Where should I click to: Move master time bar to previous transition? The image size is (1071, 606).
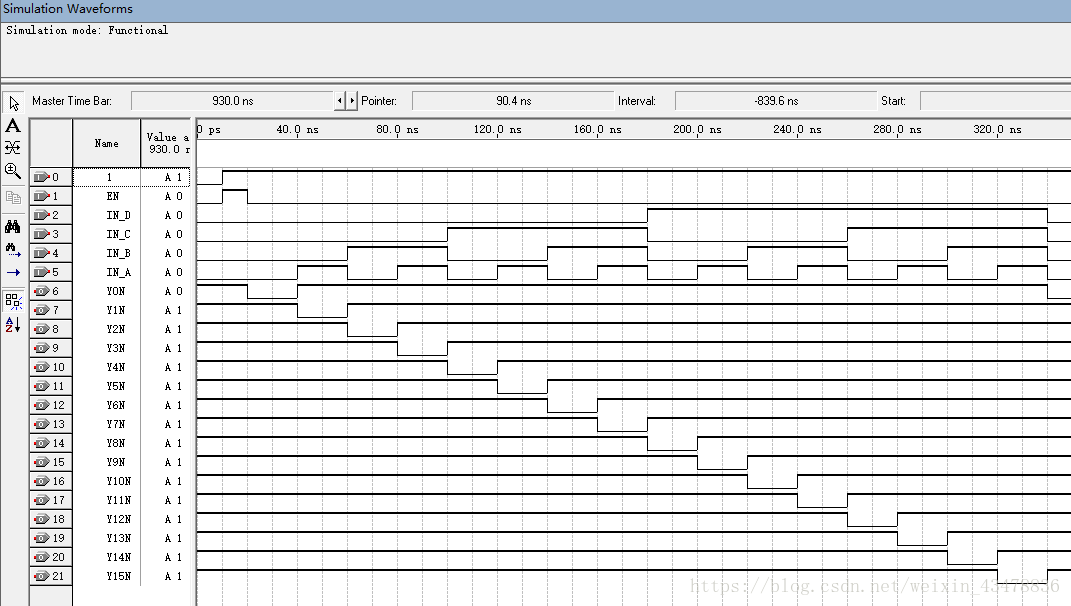coord(340,100)
